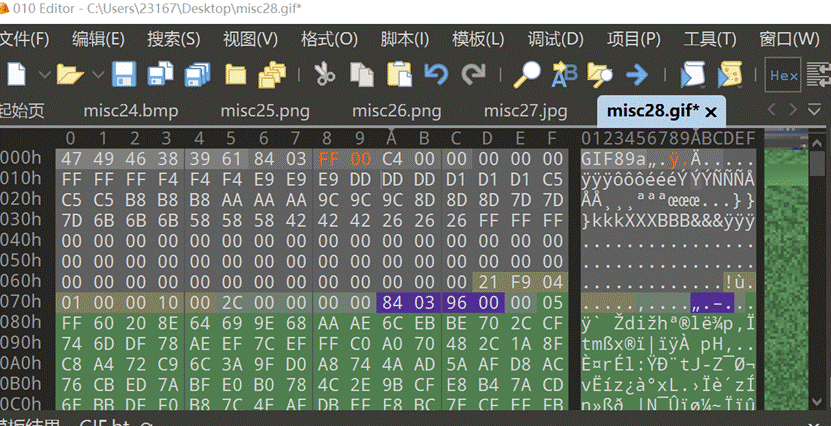Click byte 2C in row 070h

[232, 303]
